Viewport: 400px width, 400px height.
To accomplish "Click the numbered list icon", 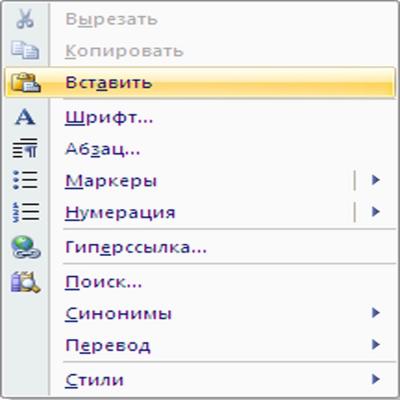I will [25, 212].
